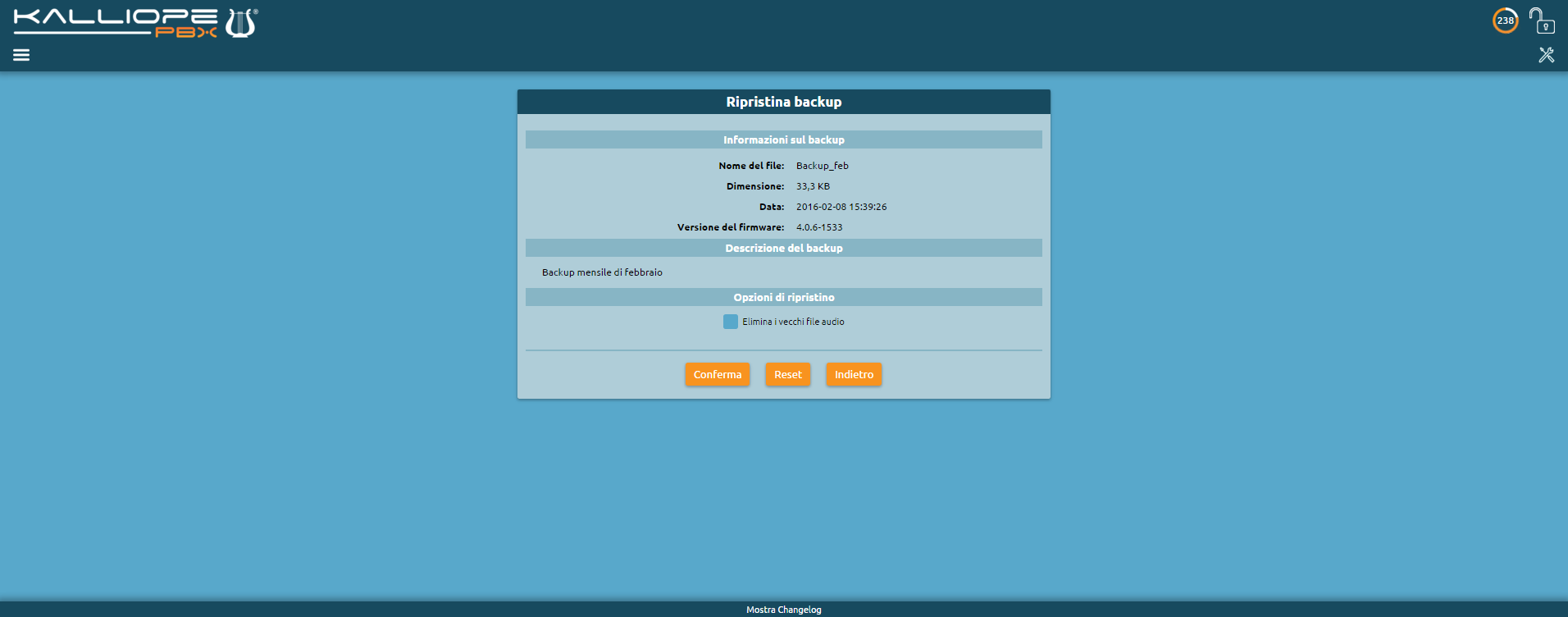Open the hamburger navigation menu
1568x617 pixels.
tap(21, 55)
